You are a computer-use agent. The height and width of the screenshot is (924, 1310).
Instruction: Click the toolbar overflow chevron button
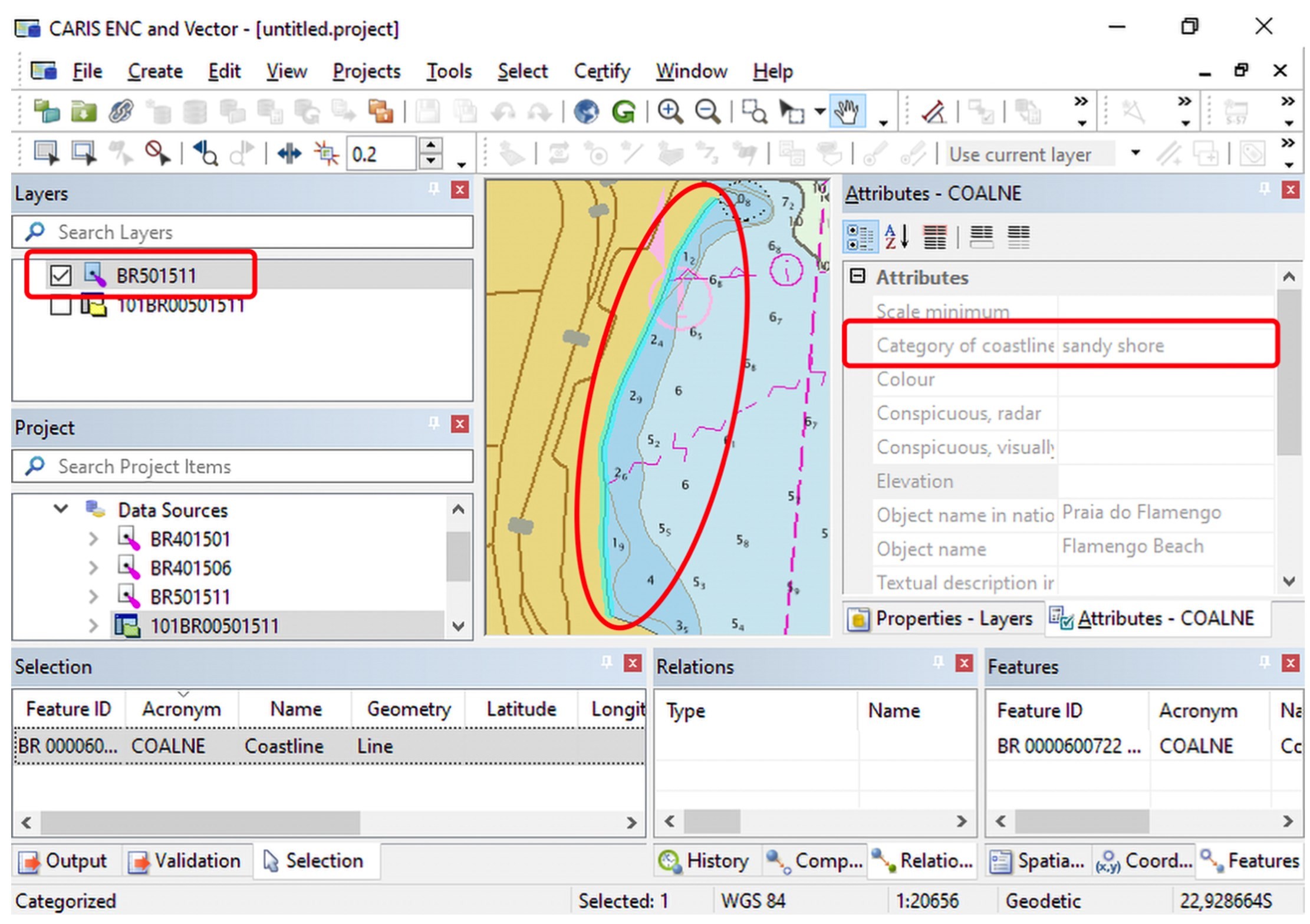tap(1080, 101)
